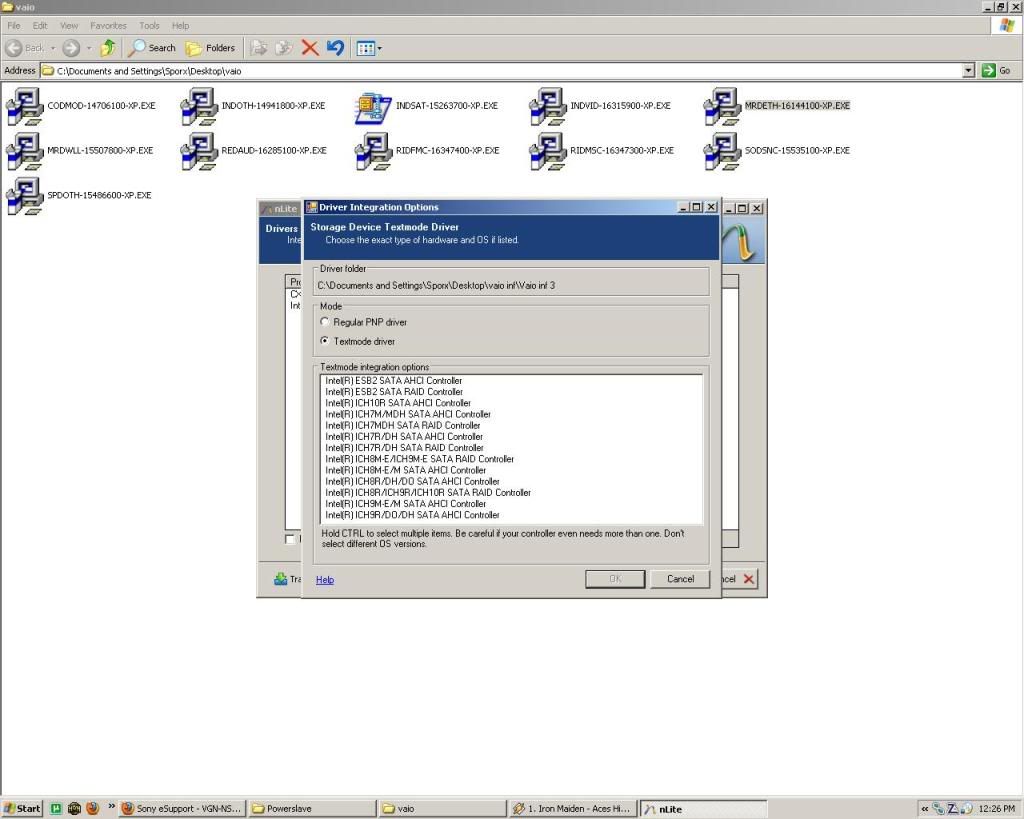Go up one folder level
1024x819 pixels.
tap(108, 48)
